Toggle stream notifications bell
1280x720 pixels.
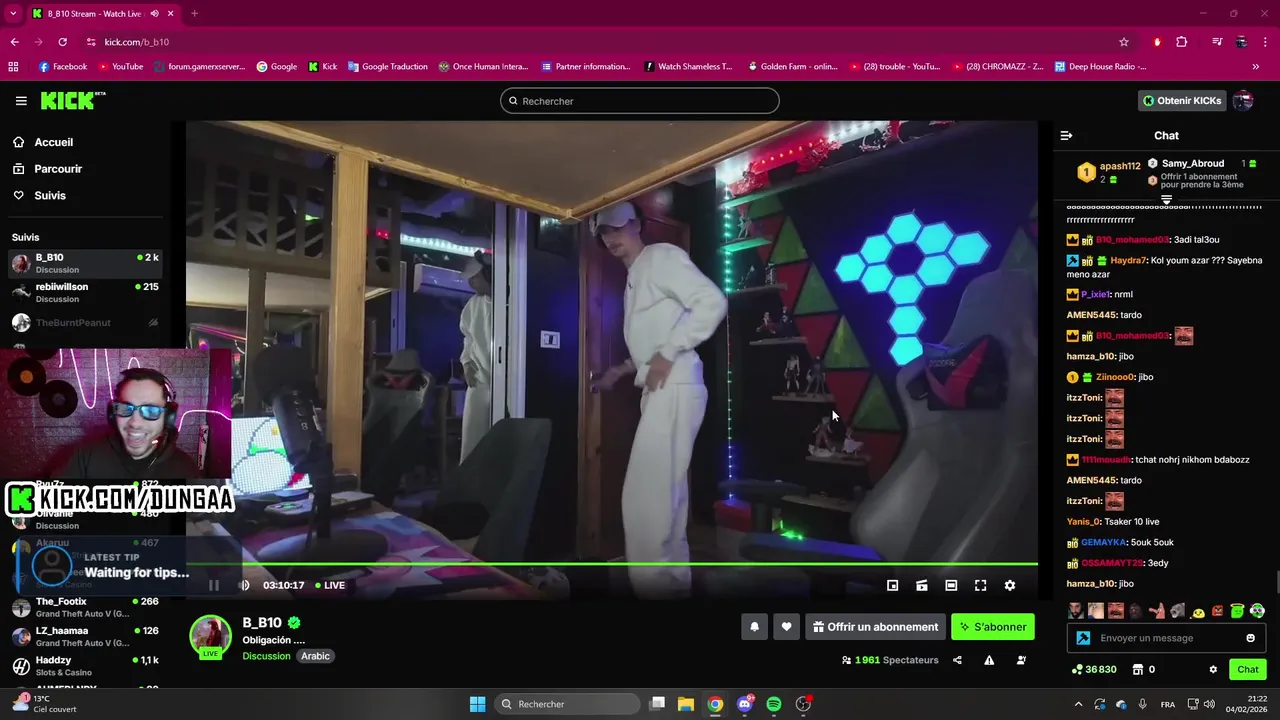[x=754, y=627]
